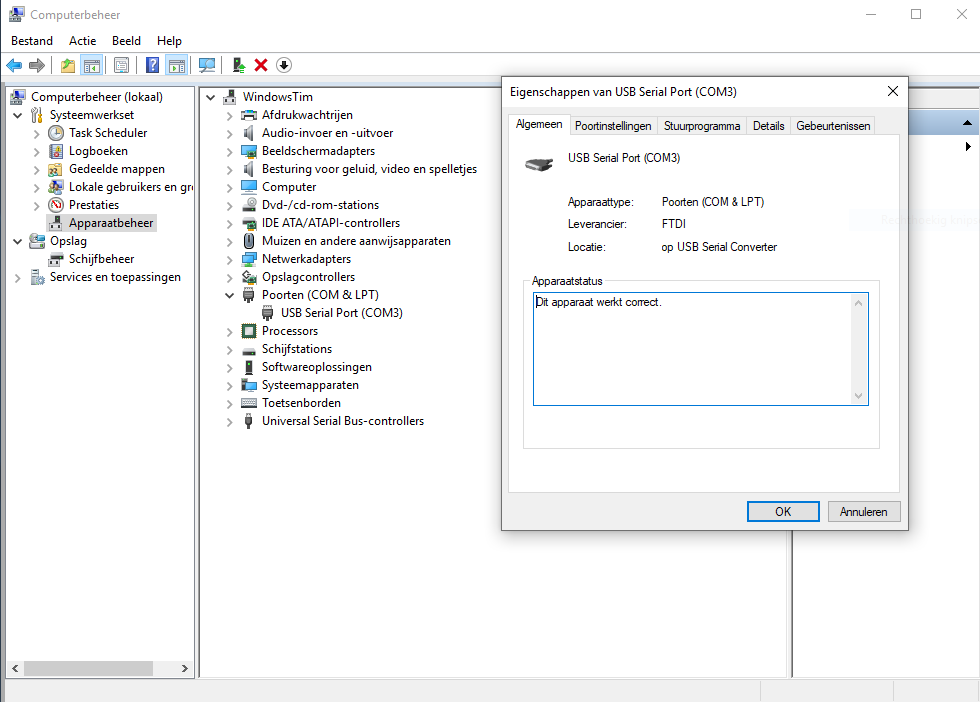Expand IDE ATA/ATAPI-controllers category

click(x=229, y=224)
